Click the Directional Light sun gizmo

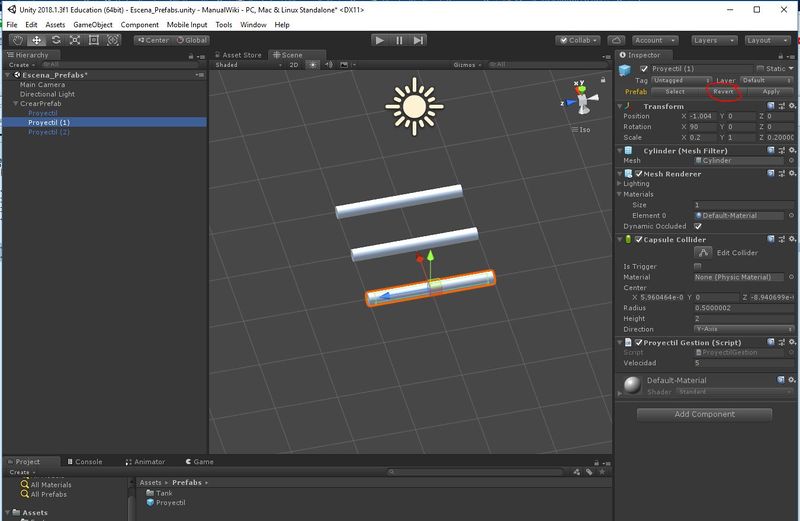coord(414,107)
